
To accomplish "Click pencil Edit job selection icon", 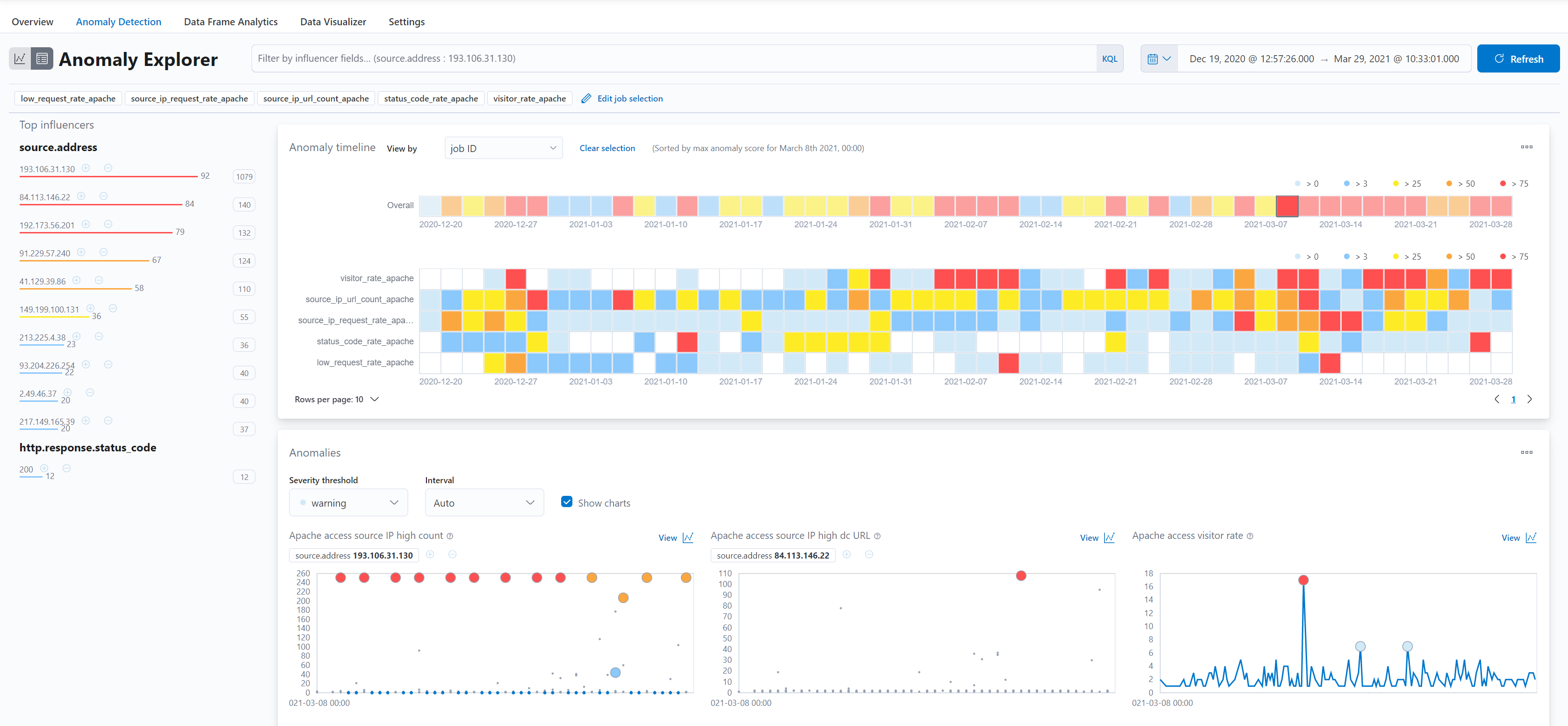I will point(586,99).
